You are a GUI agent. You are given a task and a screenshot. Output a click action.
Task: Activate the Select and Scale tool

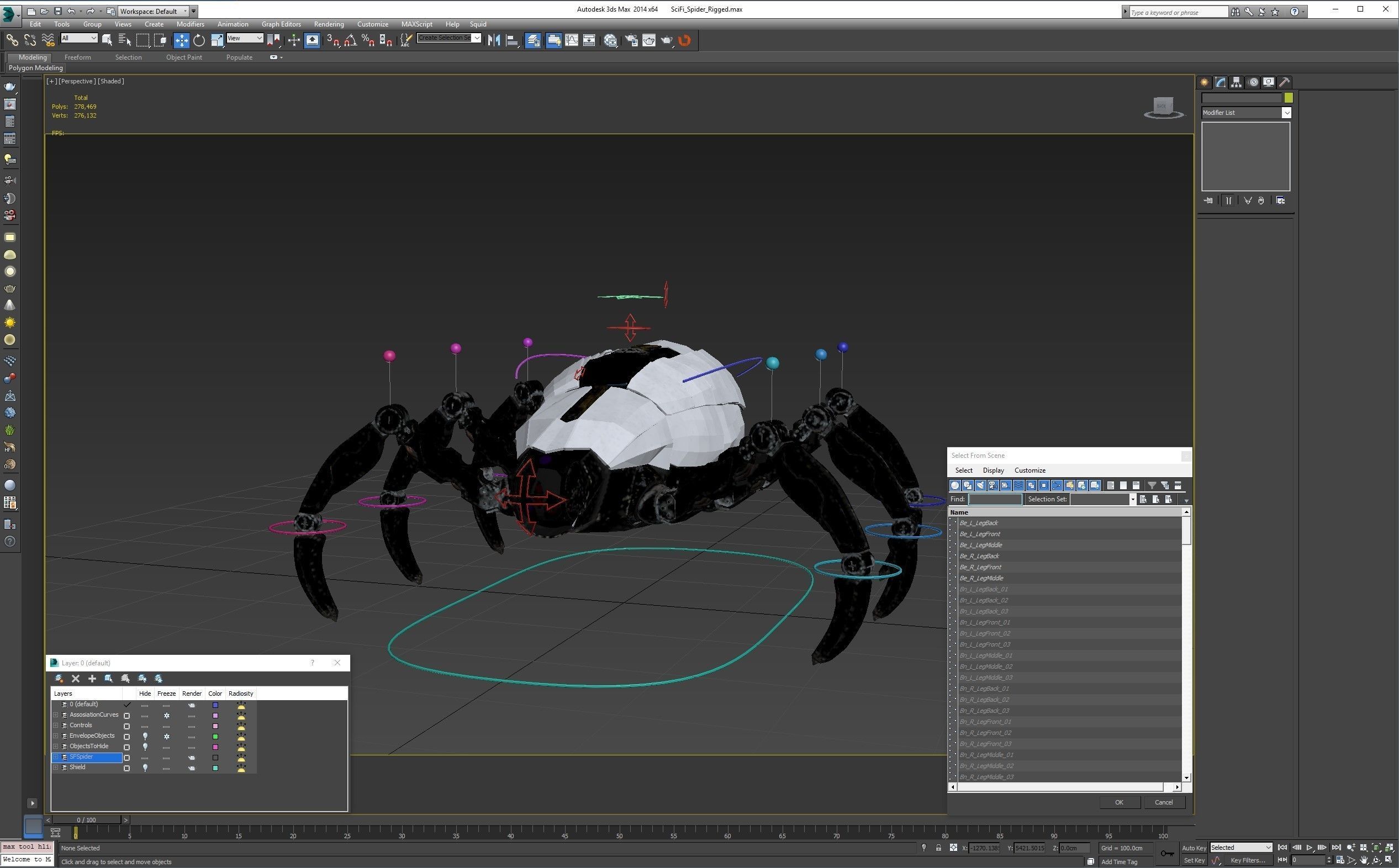pos(217,40)
